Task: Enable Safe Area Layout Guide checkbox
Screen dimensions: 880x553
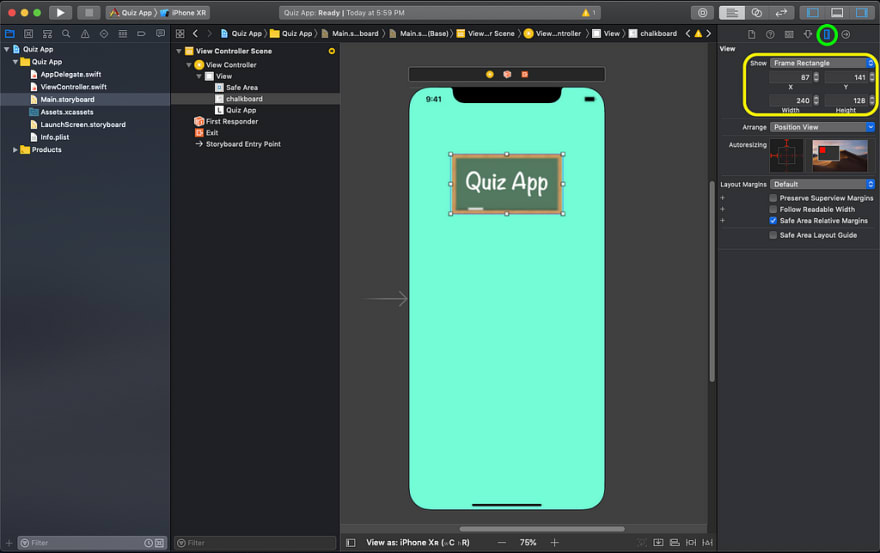Action: click(x=773, y=235)
